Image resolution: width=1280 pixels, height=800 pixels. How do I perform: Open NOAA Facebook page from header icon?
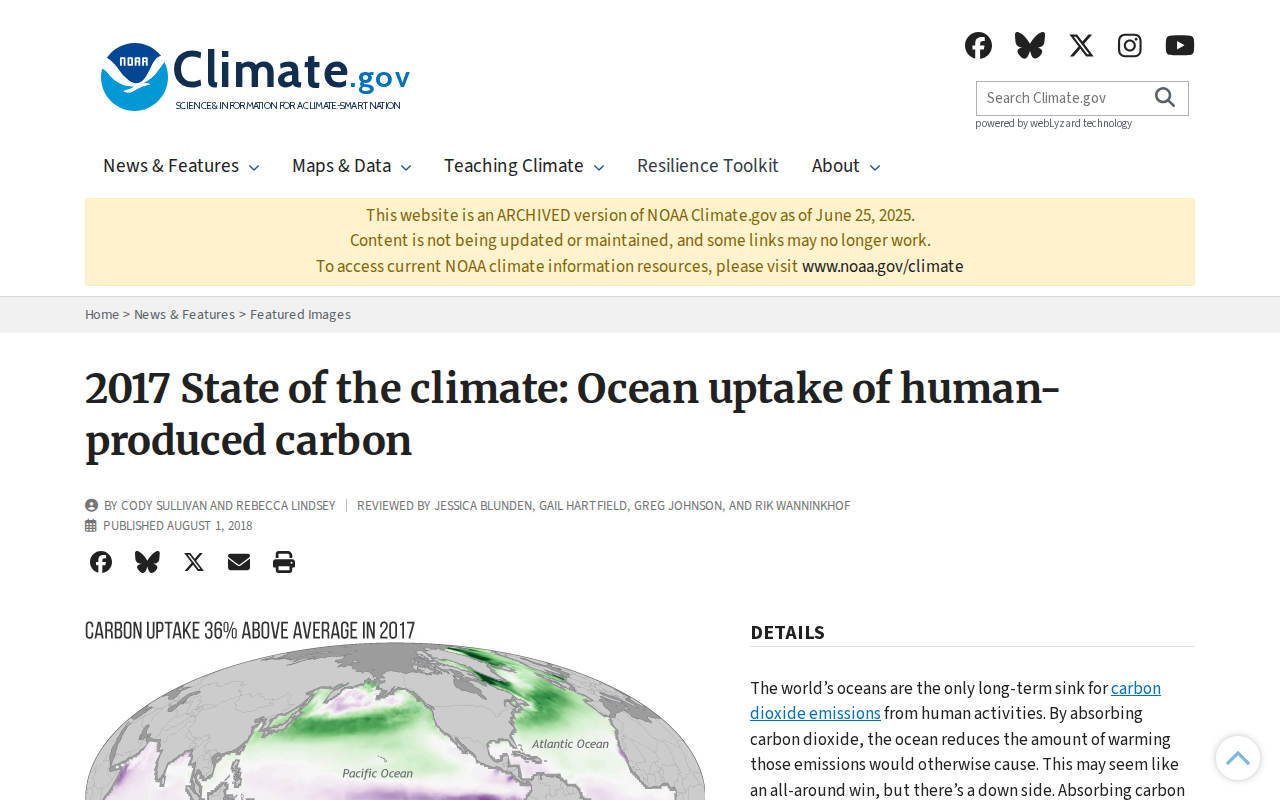pyautogui.click(x=978, y=45)
